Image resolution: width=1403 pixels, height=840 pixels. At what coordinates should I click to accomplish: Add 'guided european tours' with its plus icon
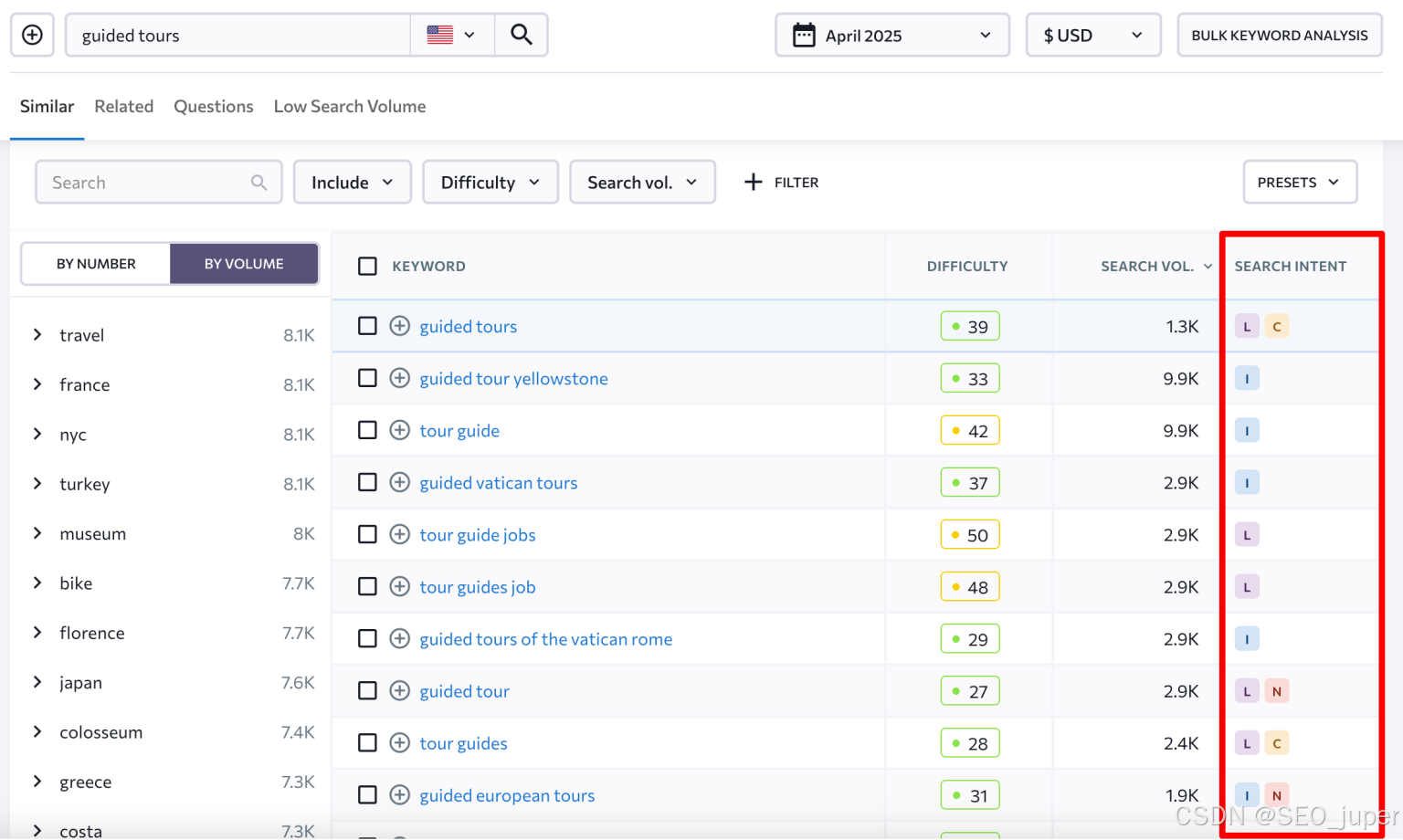tap(399, 794)
